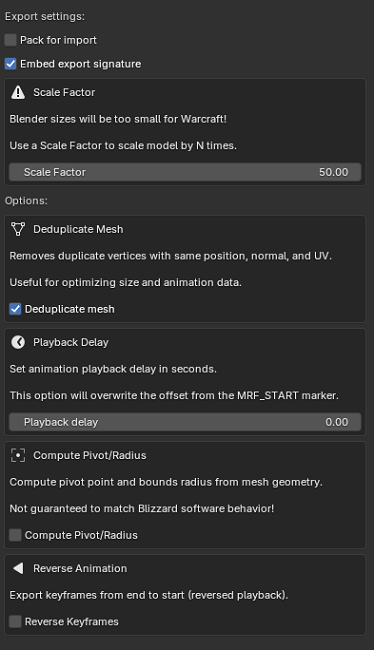Select the Compute Pivot/Radius panel heading

(x=90, y=455)
